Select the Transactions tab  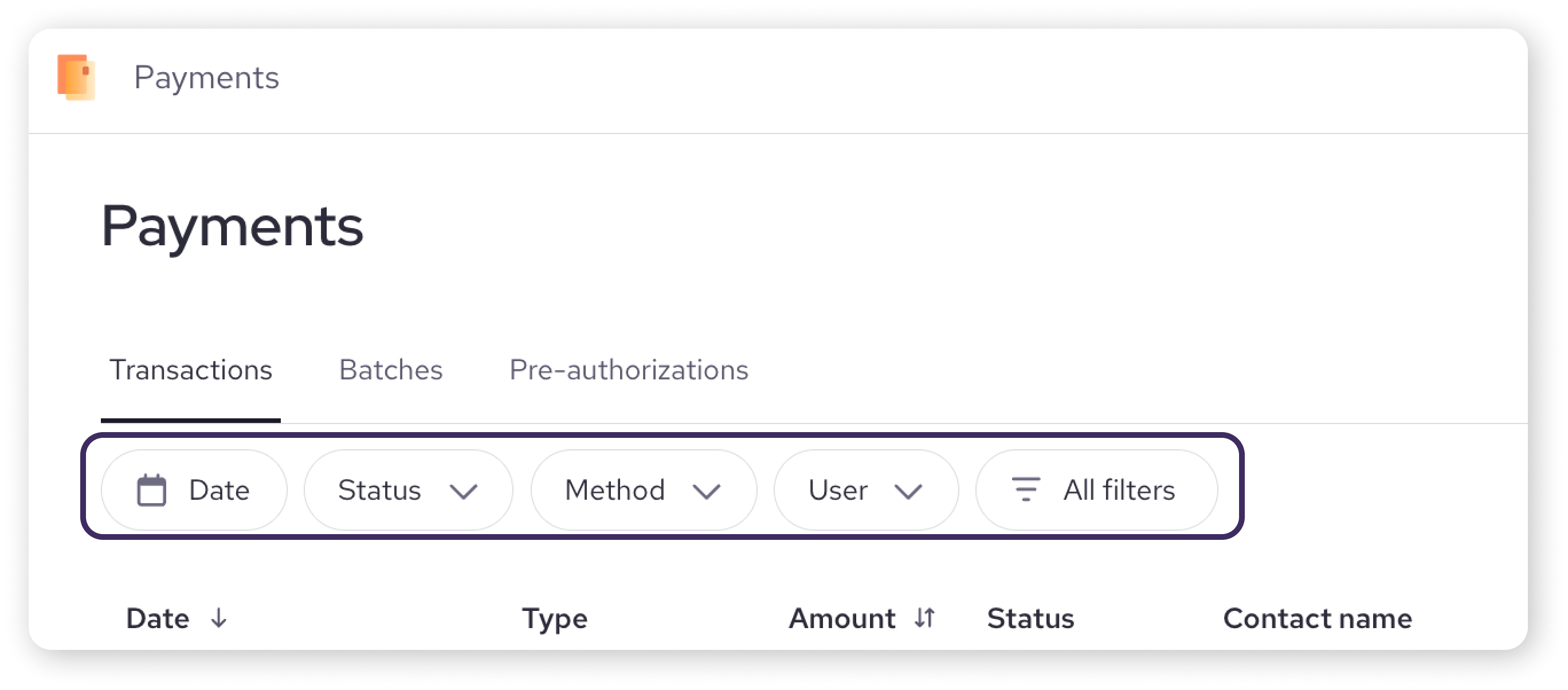(190, 369)
